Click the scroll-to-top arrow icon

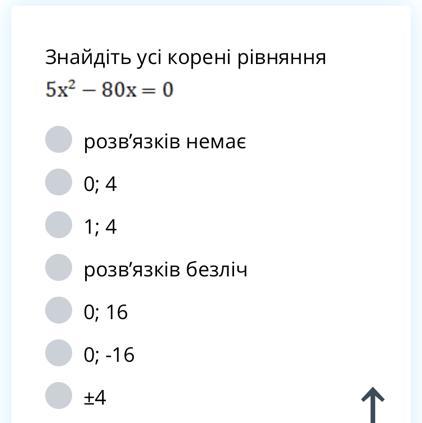(373, 405)
